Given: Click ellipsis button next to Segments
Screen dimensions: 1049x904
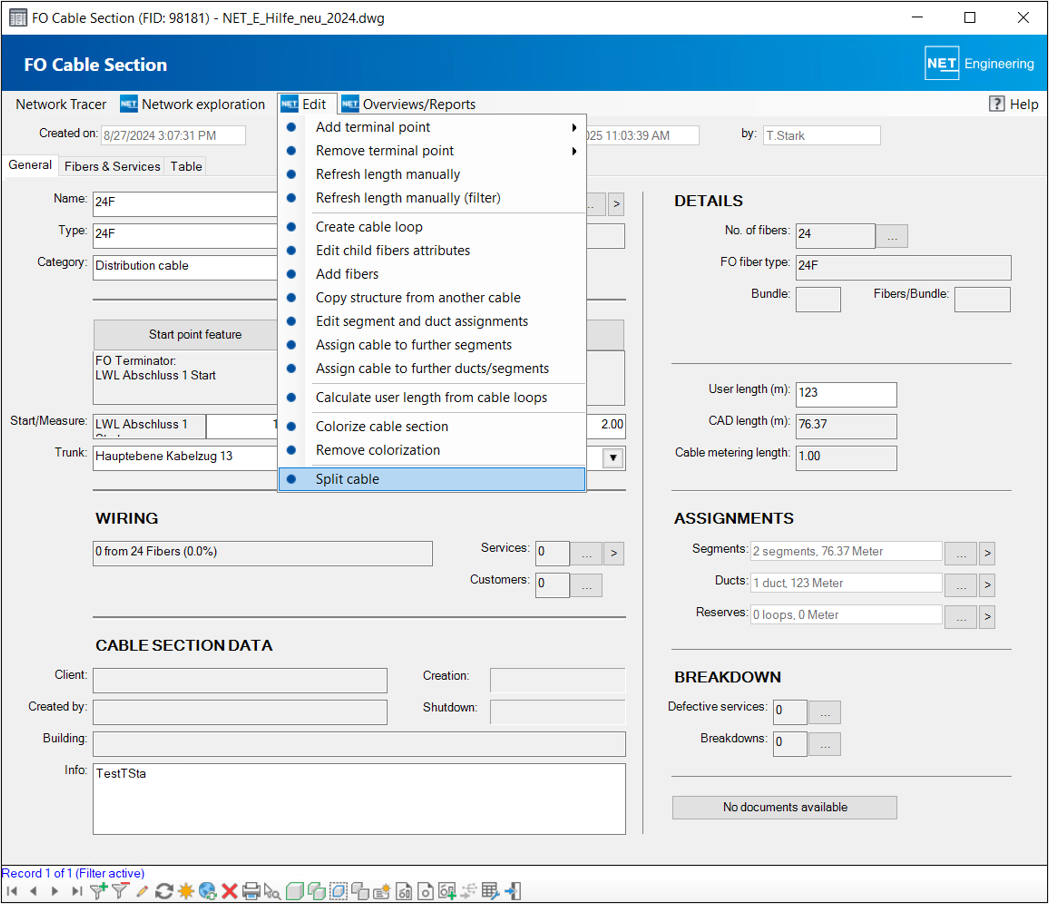Looking at the screenshot, I should coord(961,553).
